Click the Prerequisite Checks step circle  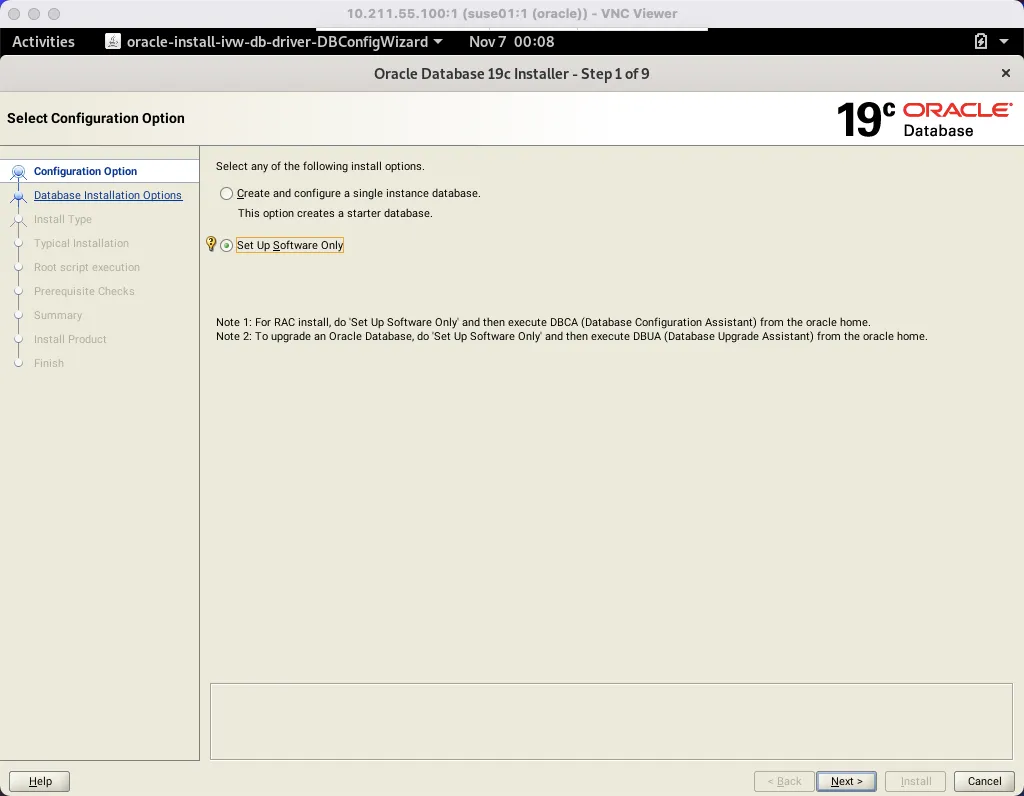coord(20,291)
